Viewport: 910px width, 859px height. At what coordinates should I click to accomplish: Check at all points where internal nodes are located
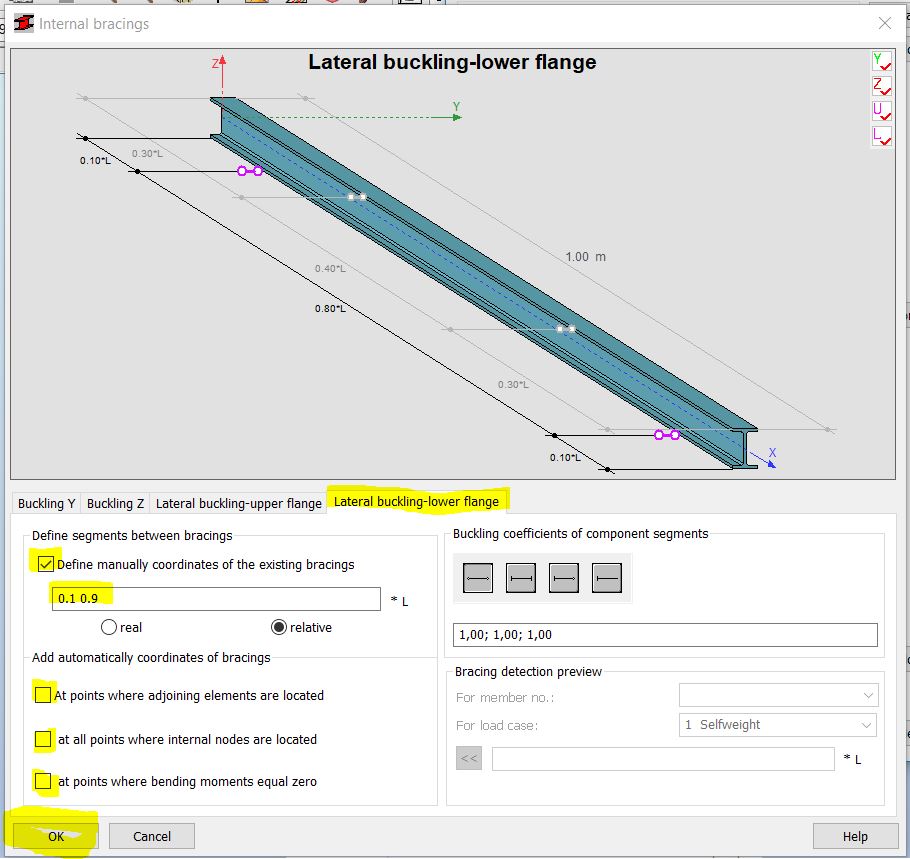[x=42, y=739]
